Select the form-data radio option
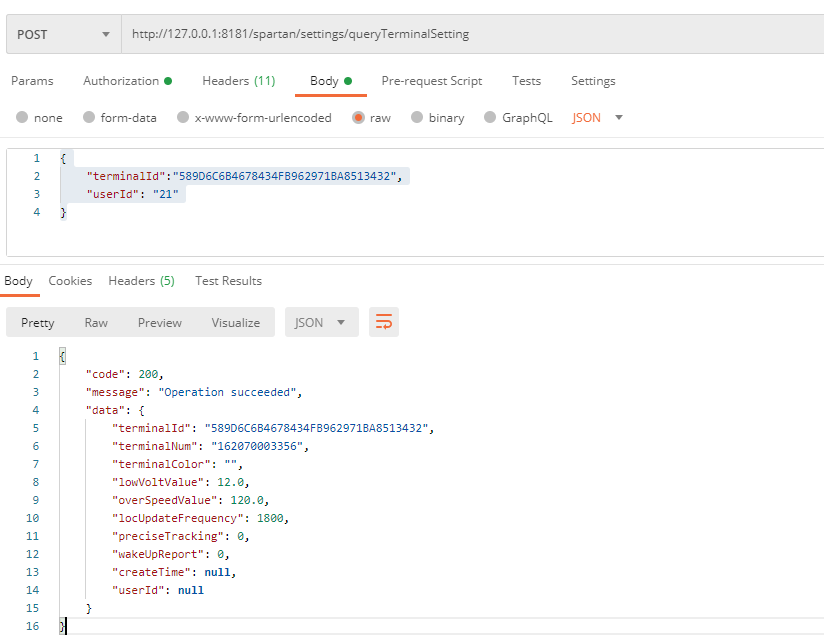The width and height of the screenshot is (824, 643). tap(89, 118)
